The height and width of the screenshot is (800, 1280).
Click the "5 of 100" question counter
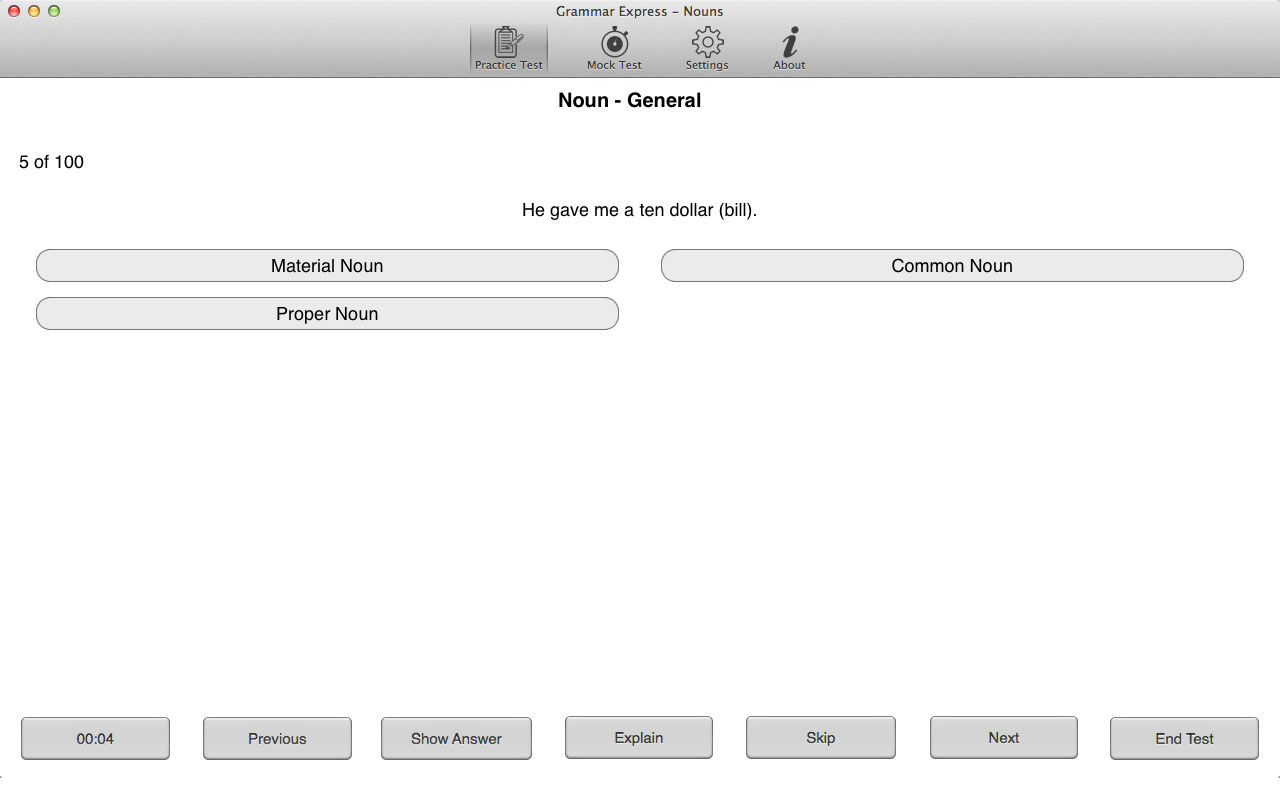pos(51,162)
